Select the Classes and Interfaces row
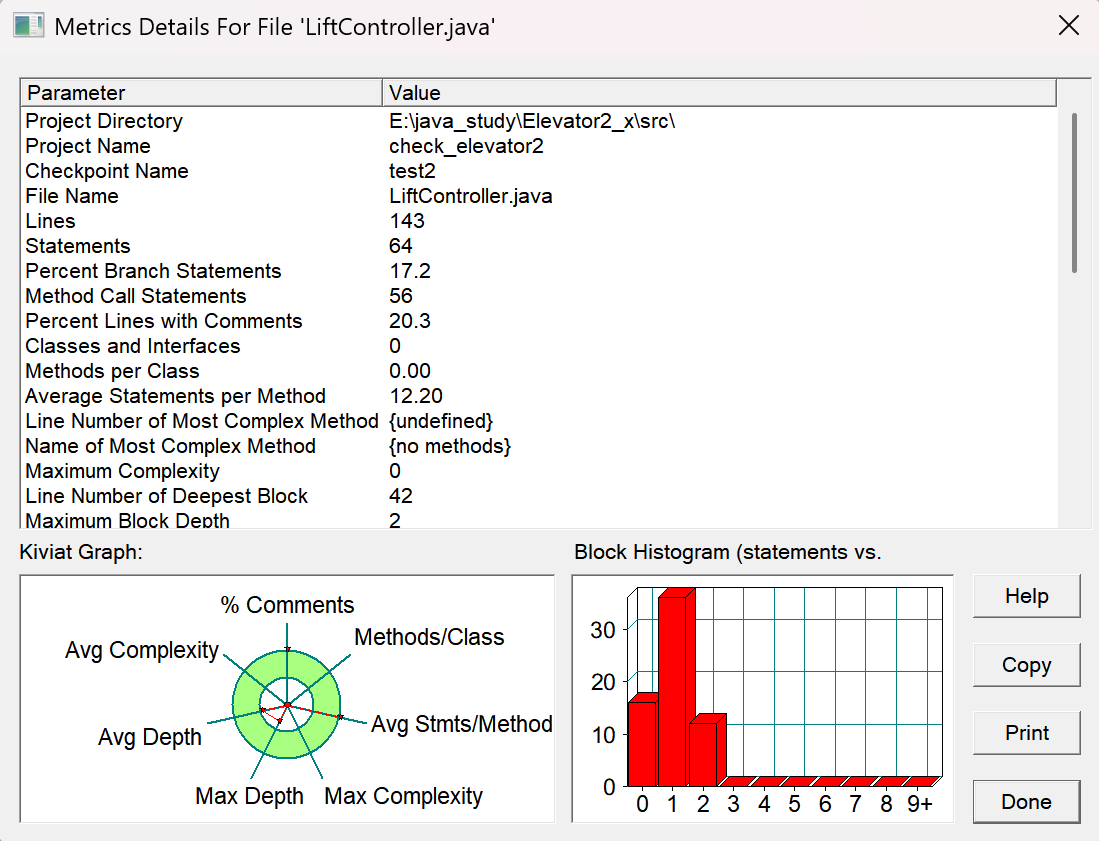This screenshot has height=841, width=1099. [x=538, y=346]
